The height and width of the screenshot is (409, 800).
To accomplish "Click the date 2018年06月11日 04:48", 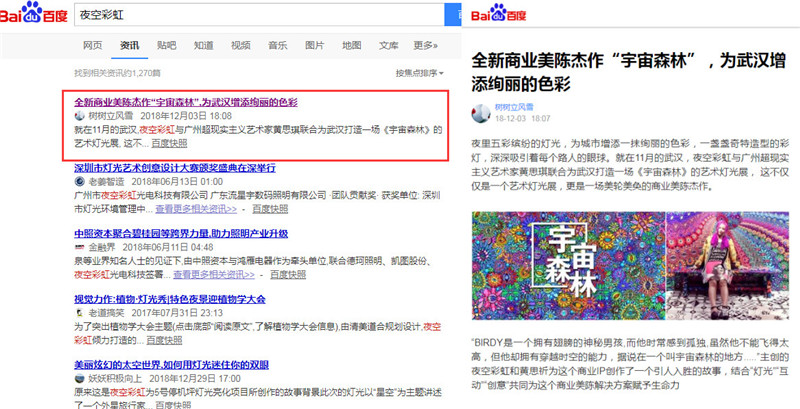I will tap(168, 247).
